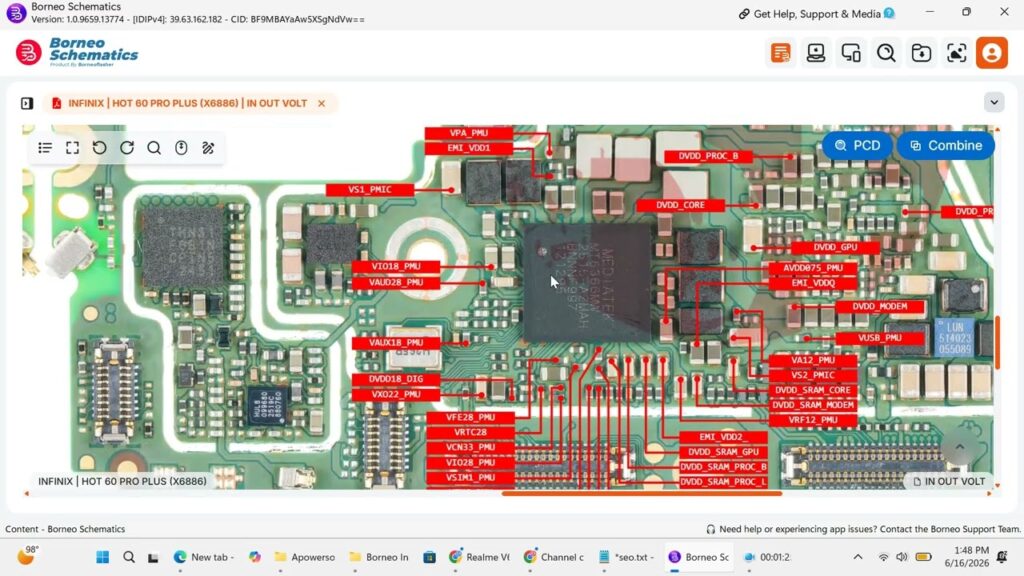Open the seo.txt Notepad taskbar item
1024x576 pixels.
point(626,557)
